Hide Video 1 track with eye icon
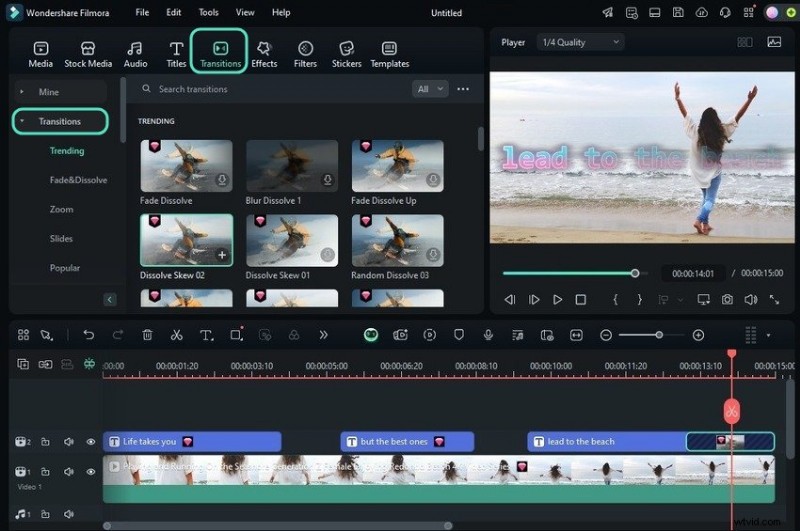Screen dimensions: 800x531 (91, 472)
